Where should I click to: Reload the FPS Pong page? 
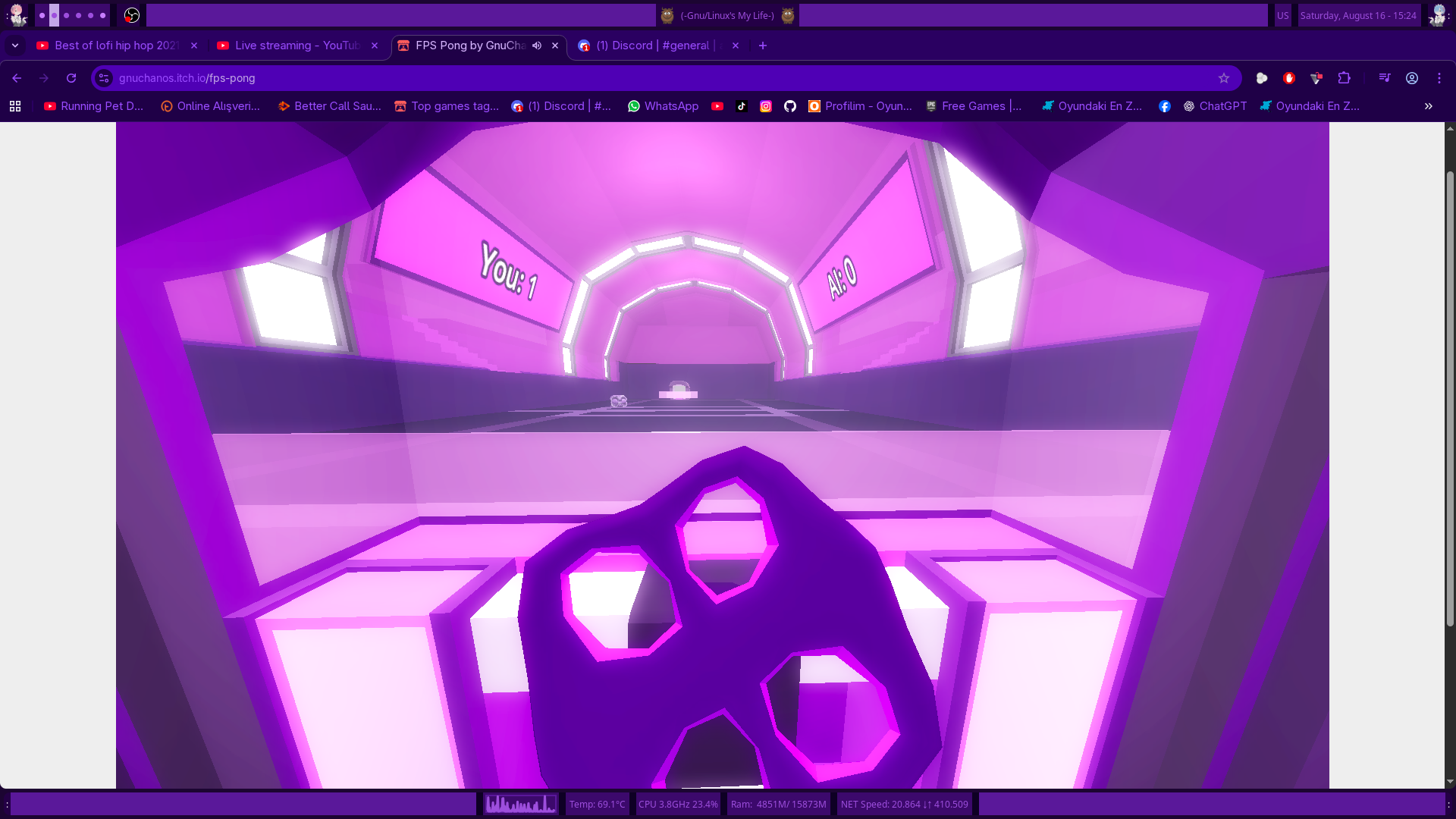click(71, 78)
